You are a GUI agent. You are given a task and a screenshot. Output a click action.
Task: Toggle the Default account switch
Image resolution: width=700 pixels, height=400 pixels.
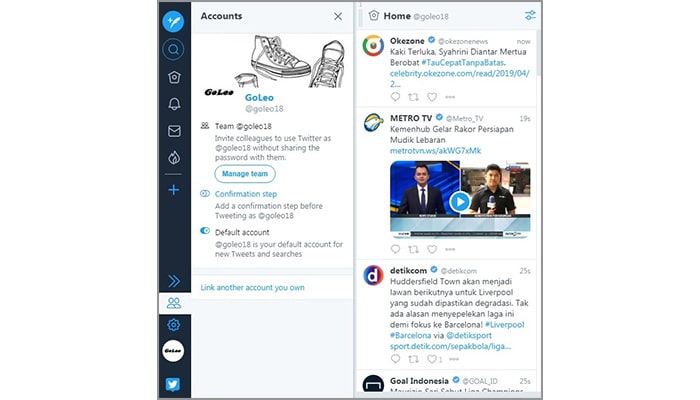[x=205, y=231]
